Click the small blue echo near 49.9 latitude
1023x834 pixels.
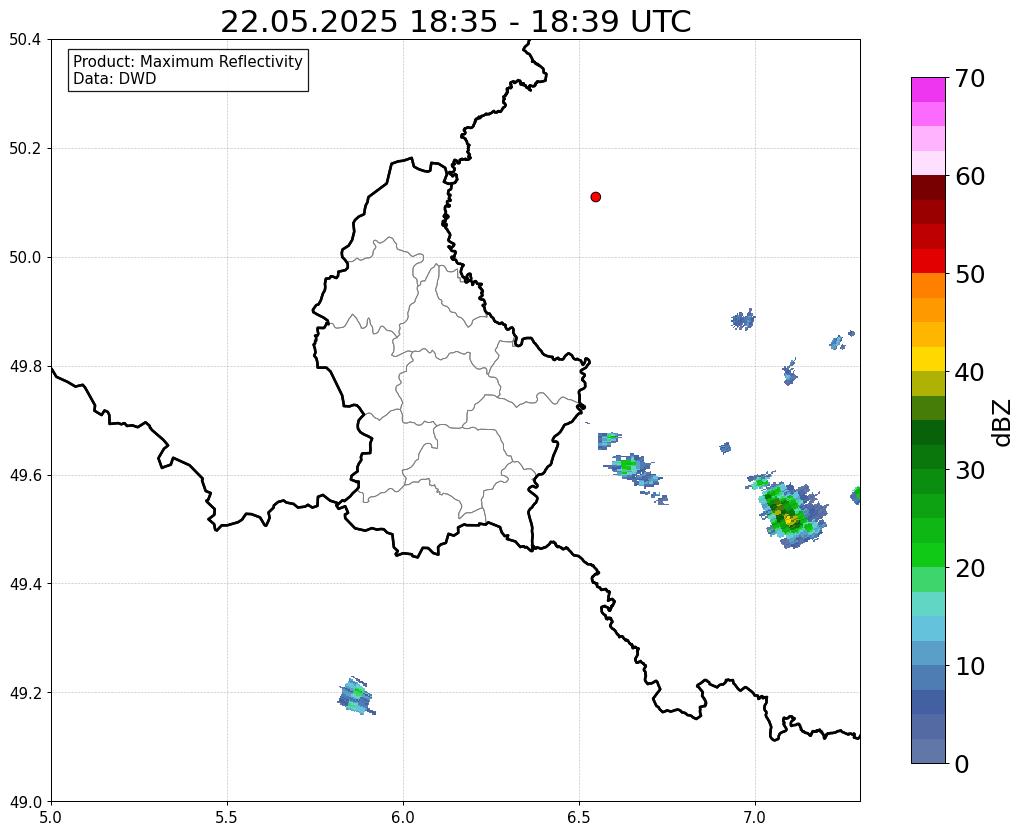[x=743, y=320]
